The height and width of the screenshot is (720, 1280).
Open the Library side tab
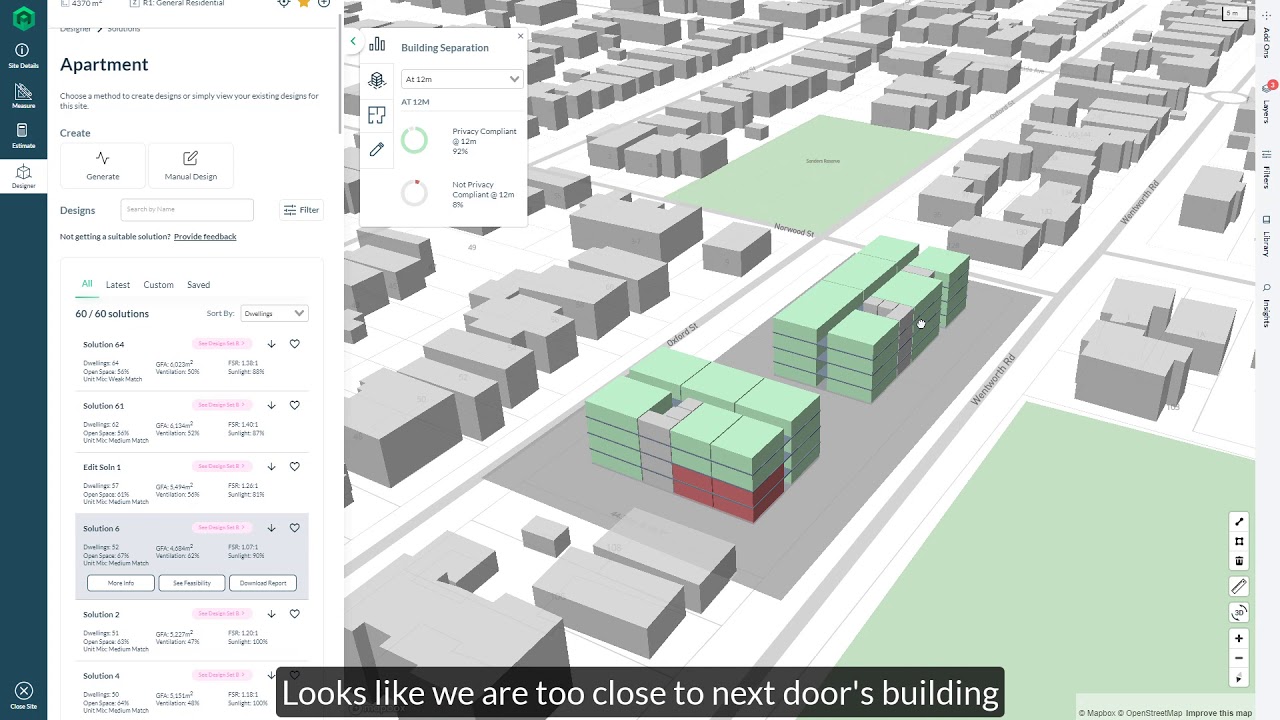pos(1267,235)
